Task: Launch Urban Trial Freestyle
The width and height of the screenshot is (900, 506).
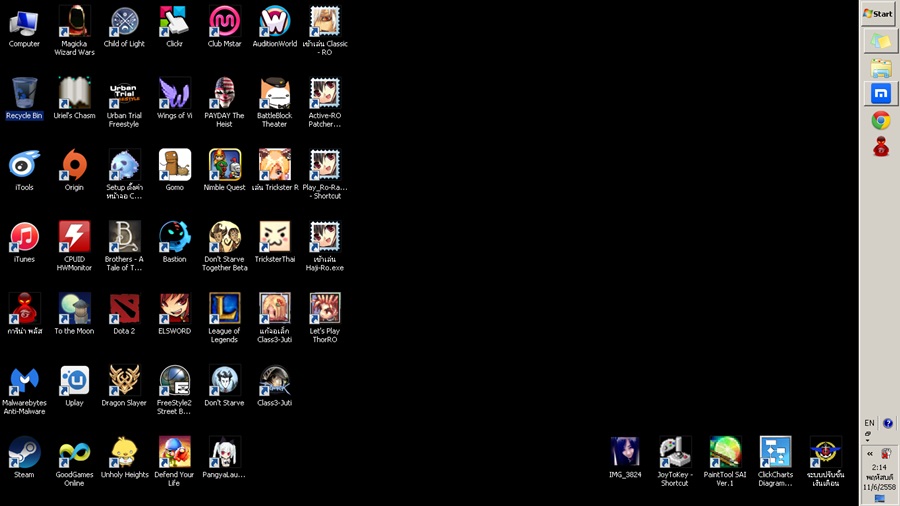Action: [x=124, y=102]
